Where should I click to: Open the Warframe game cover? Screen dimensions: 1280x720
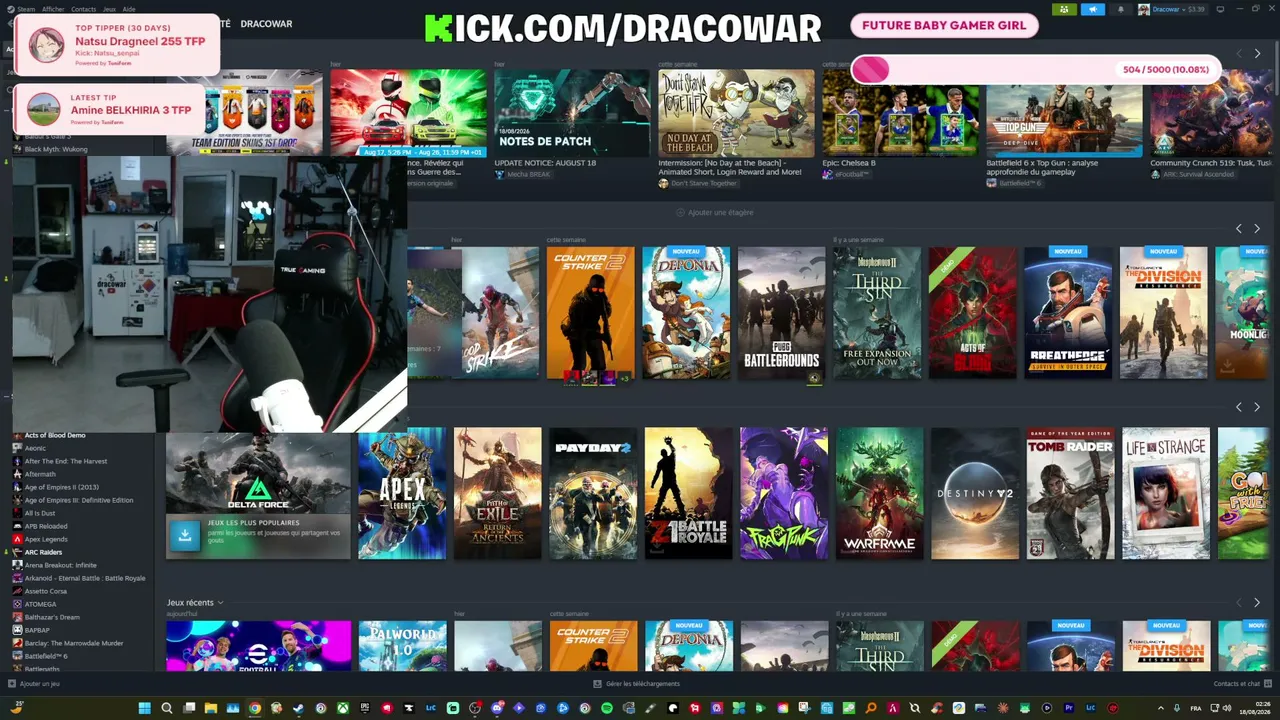click(880, 493)
